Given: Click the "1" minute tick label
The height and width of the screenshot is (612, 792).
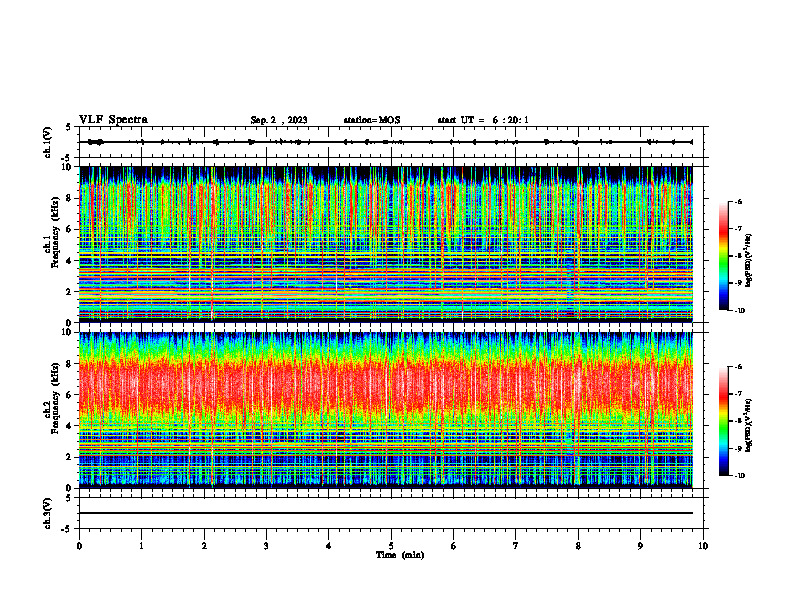Looking at the screenshot, I should click(x=142, y=546).
